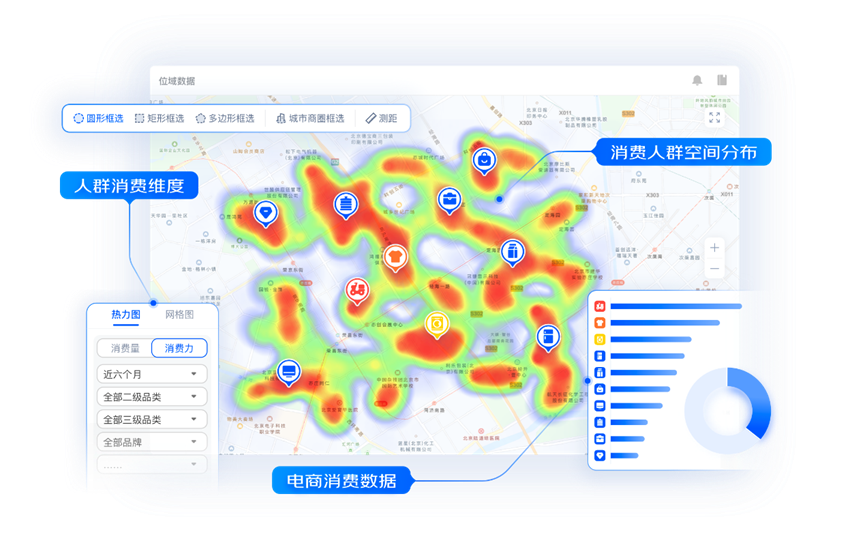The height and width of the screenshot is (554, 865).
Task: Open the faded dotted dropdown below 全部品牌
Action: (152, 465)
